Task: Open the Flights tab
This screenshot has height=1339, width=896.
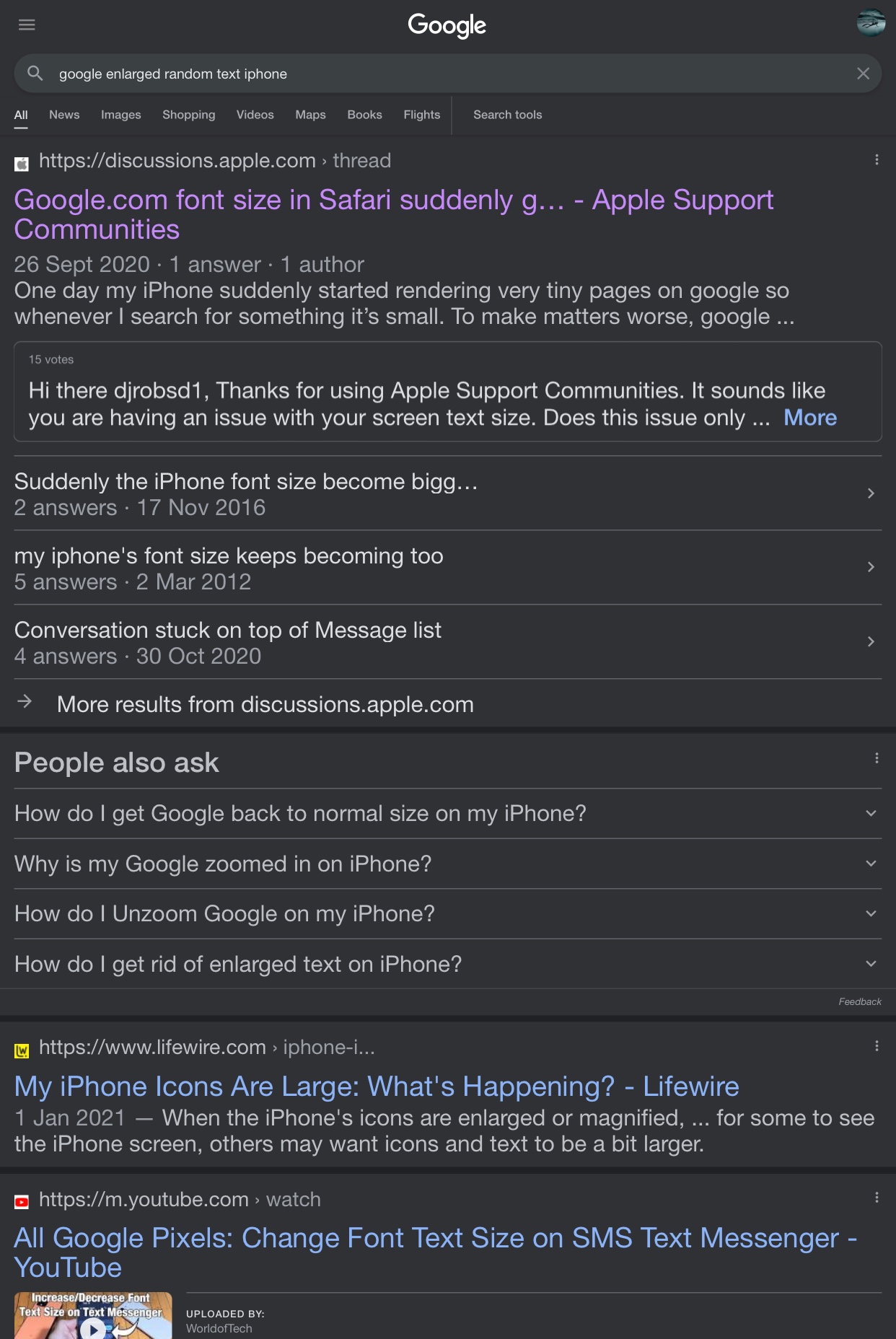Action: 422,115
